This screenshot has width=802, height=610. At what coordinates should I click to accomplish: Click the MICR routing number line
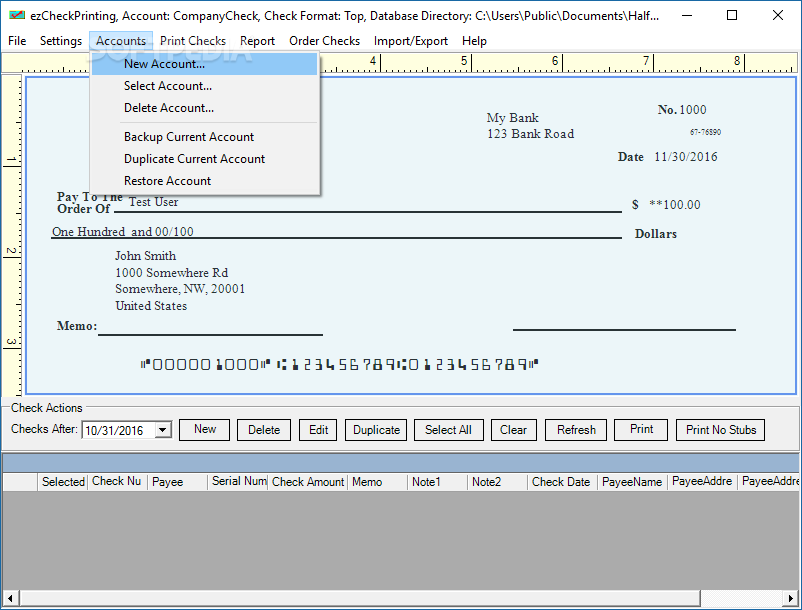point(339,365)
